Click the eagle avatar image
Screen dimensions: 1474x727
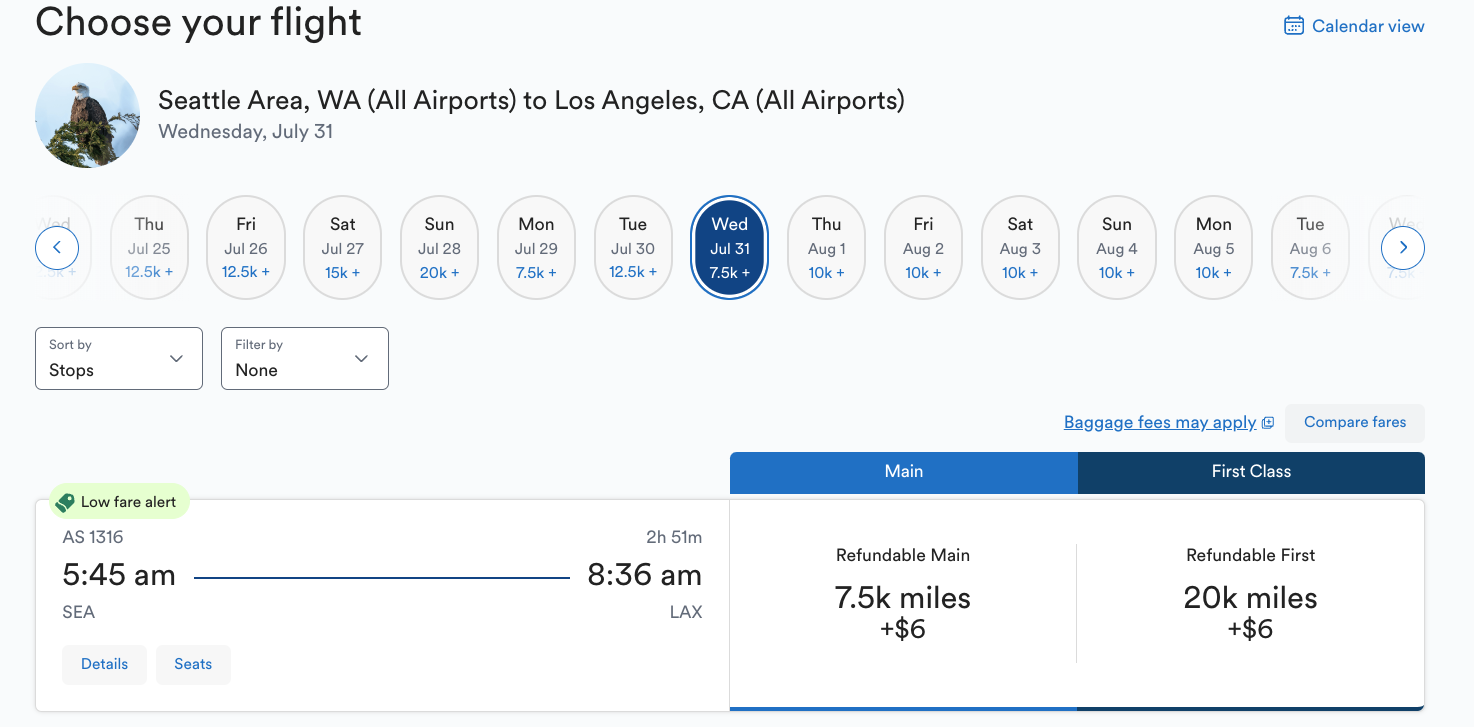(x=87, y=115)
